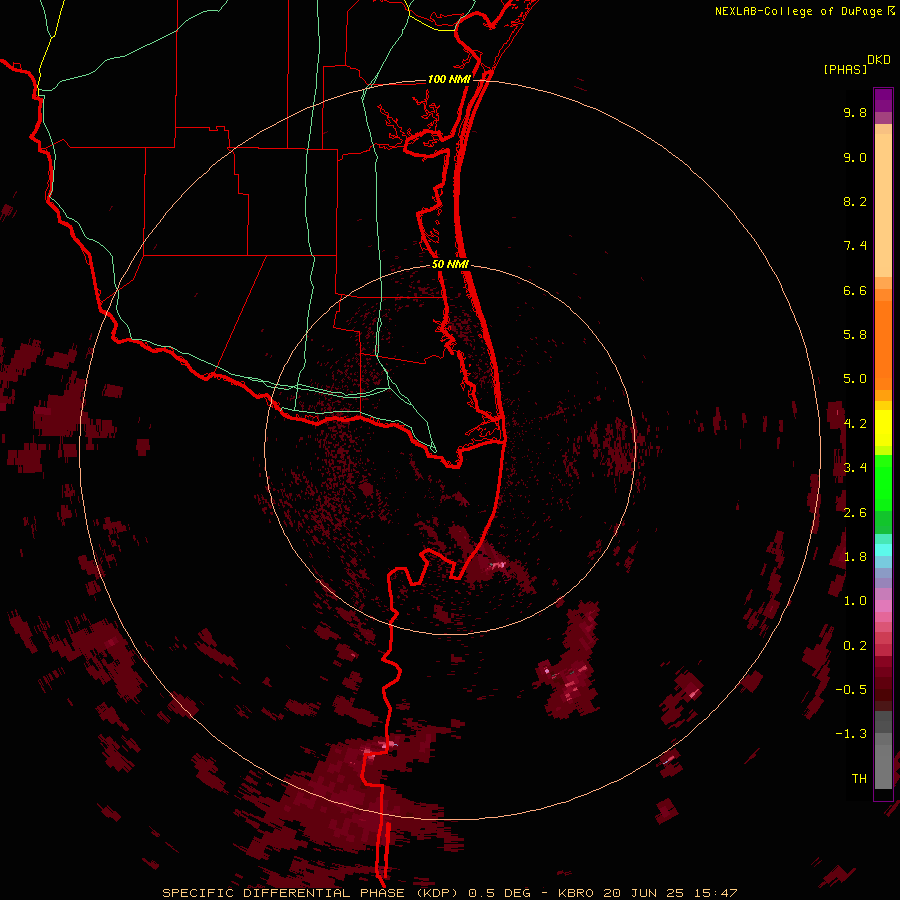Click the 3.4 value on the legend
The image size is (900, 900).
pos(855,468)
